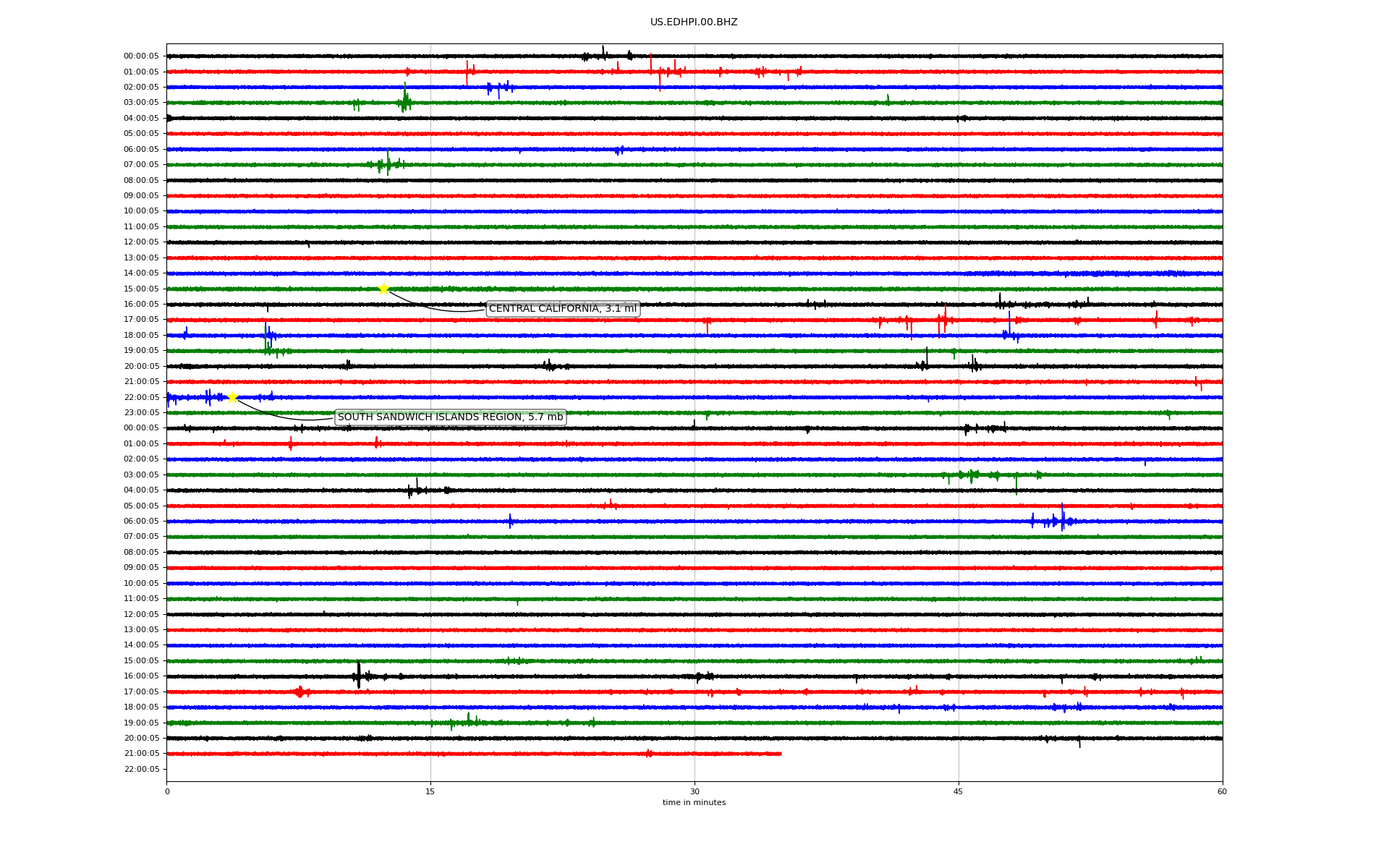Click the 0 tick on the x-axis
The width and height of the screenshot is (1389, 868).
pos(167,791)
